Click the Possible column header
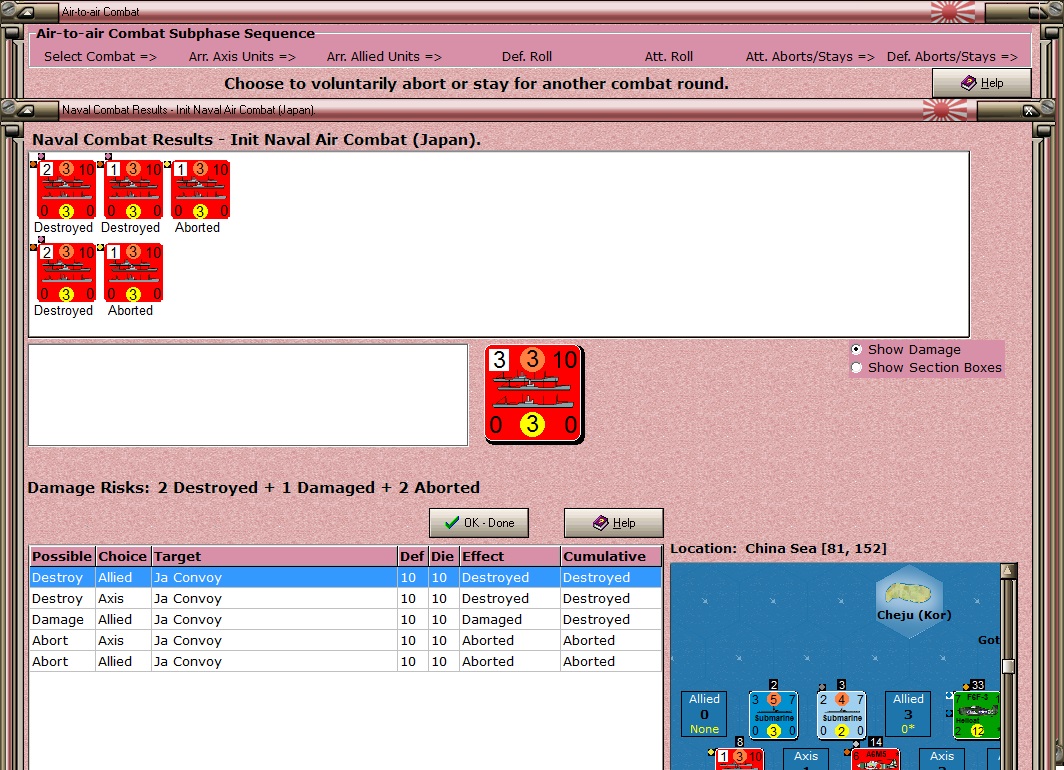This screenshot has width=1064, height=770. [x=62, y=556]
